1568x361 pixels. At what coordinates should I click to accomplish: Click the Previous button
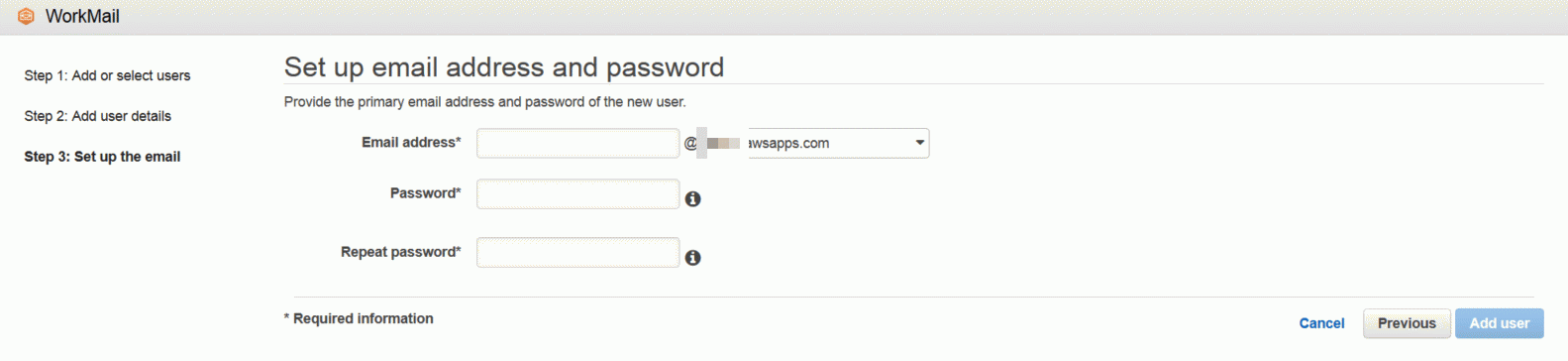coord(1407,323)
